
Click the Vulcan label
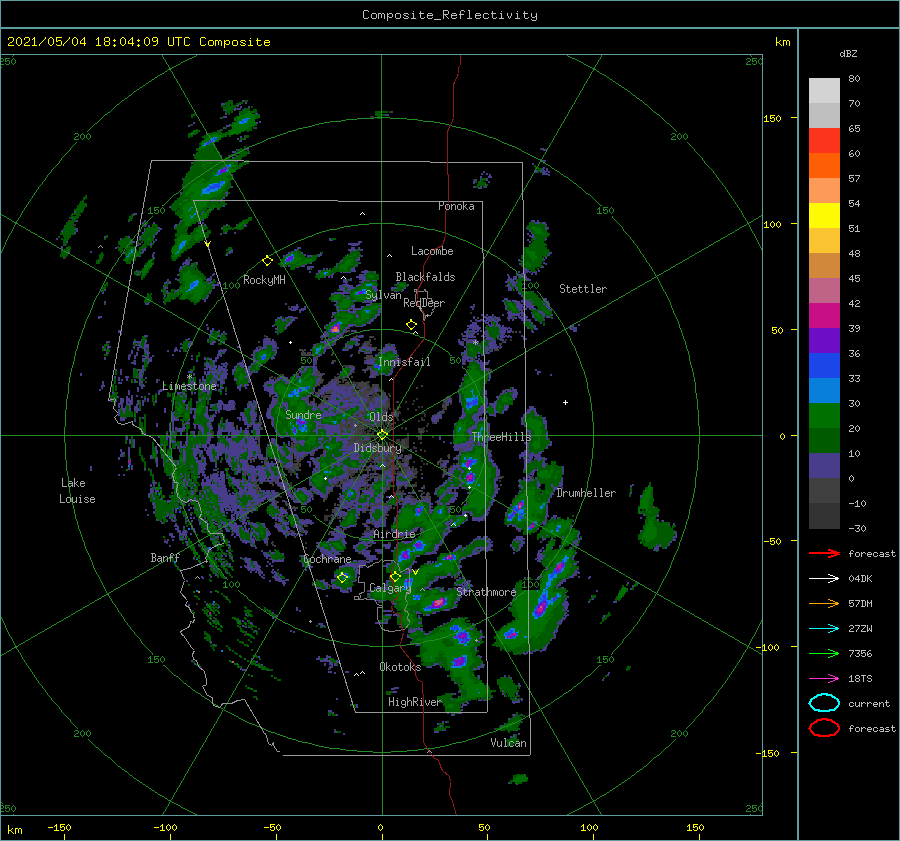pyautogui.click(x=509, y=743)
